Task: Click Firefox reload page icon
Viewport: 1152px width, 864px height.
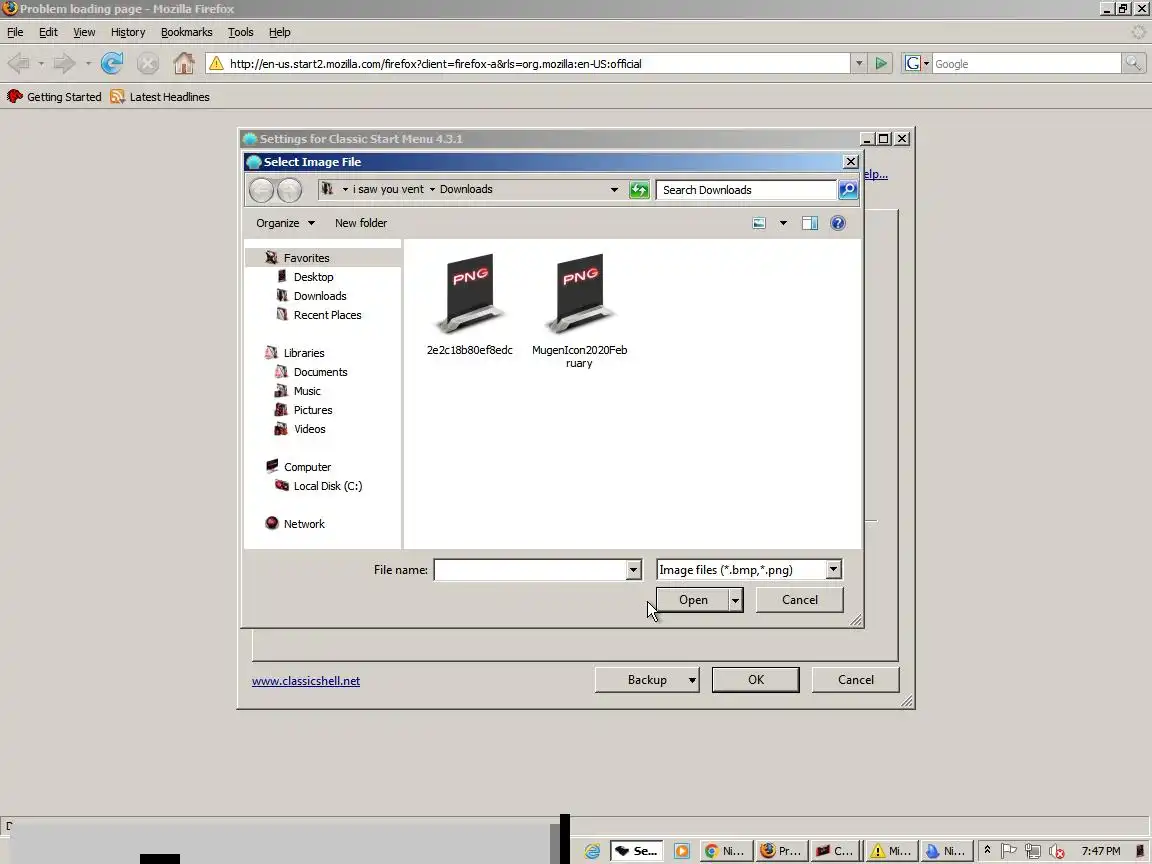Action: tap(112, 63)
